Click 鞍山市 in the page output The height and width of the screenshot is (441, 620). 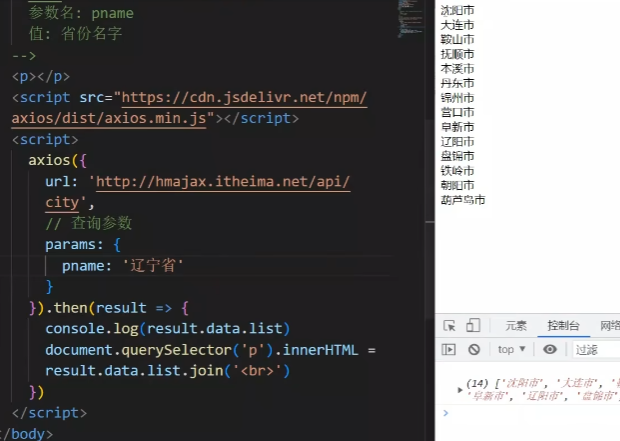(457, 40)
